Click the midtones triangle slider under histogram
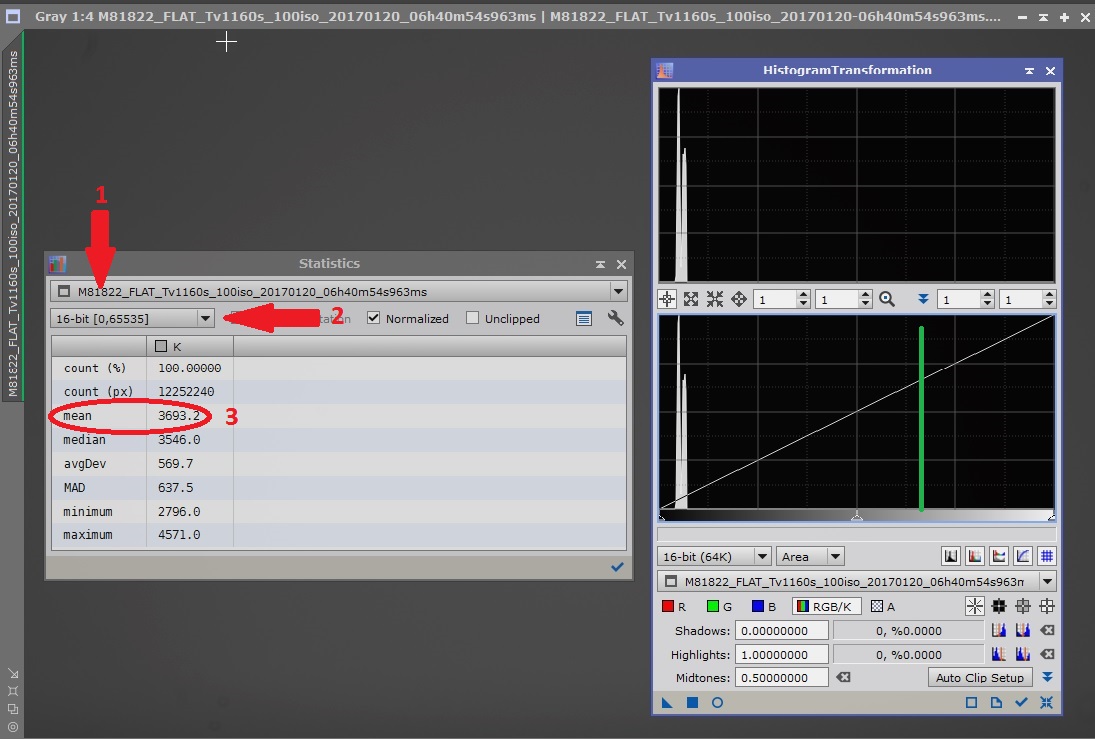The width and height of the screenshot is (1095, 739). click(x=856, y=516)
